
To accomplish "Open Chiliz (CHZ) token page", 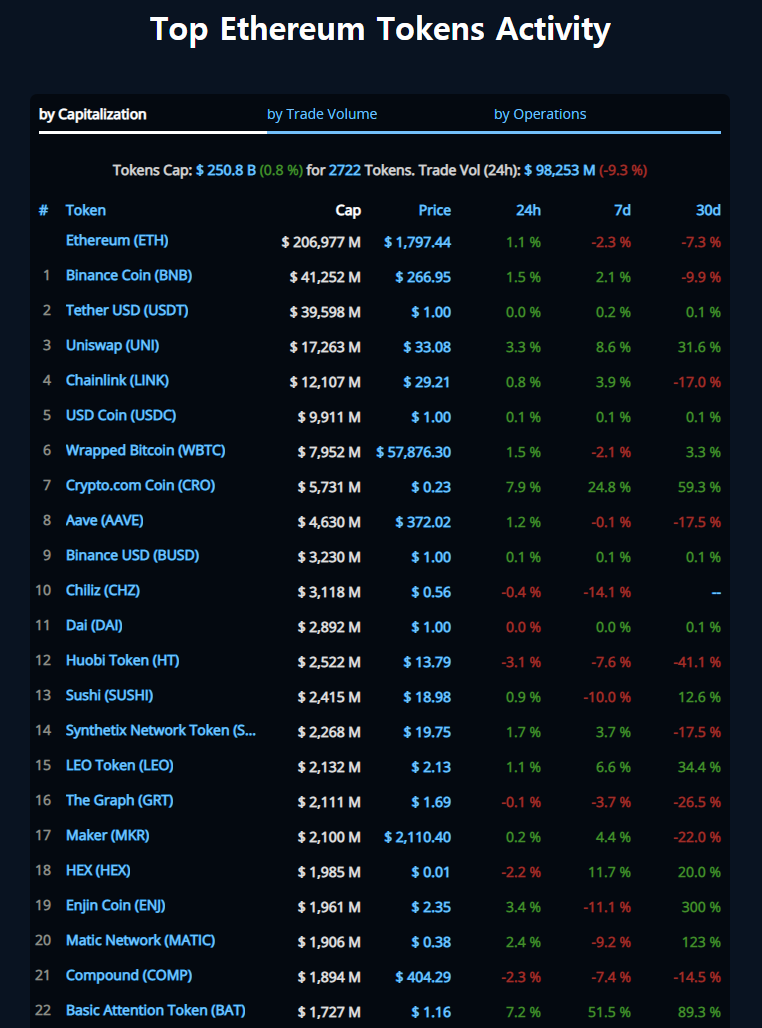I will [x=102, y=590].
